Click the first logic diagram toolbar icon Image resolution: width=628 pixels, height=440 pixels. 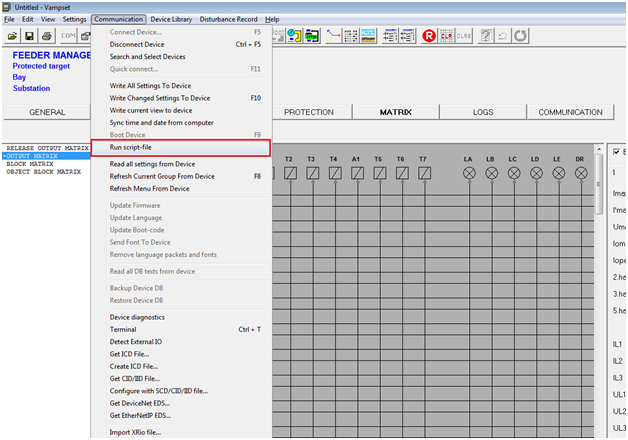click(390, 36)
